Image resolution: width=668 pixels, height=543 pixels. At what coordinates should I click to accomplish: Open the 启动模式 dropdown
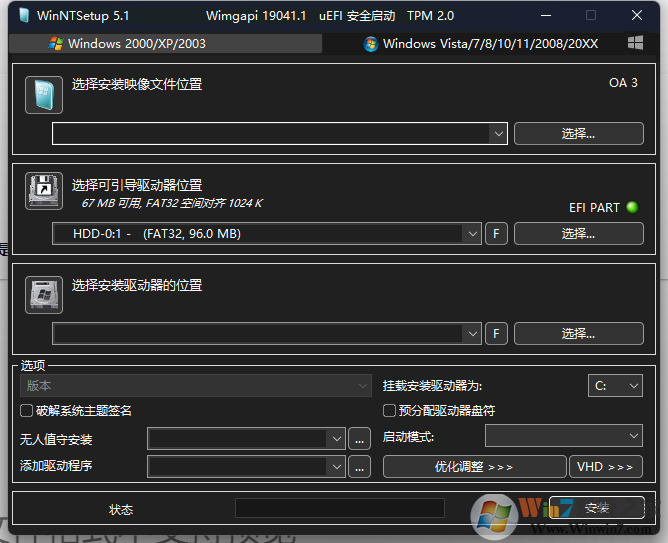[564, 436]
